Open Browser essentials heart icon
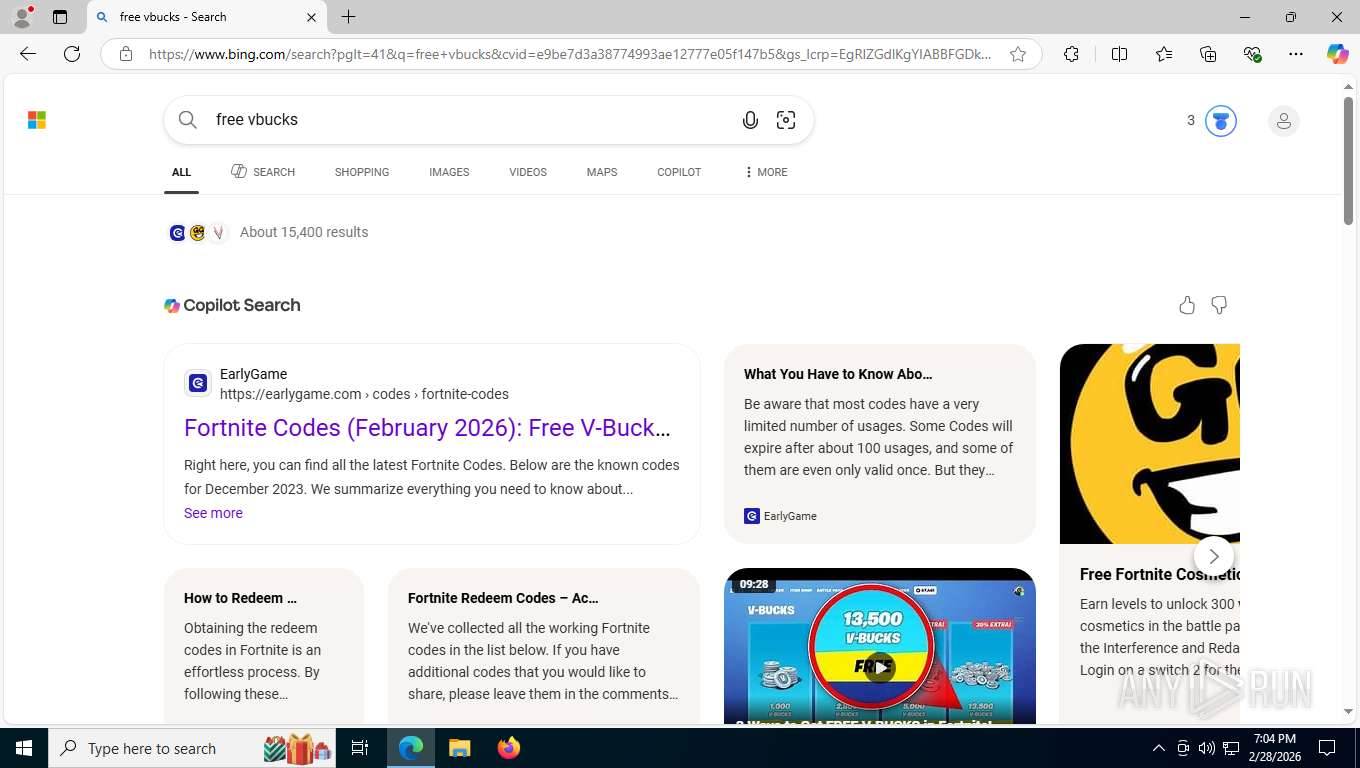 pyautogui.click(x=1252, y=54)
